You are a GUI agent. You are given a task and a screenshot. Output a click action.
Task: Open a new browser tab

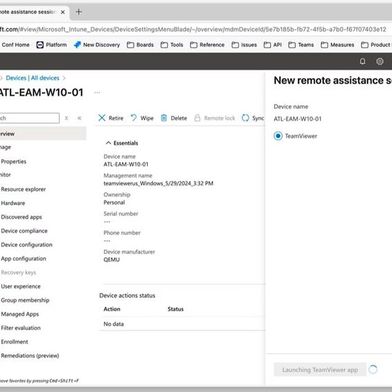[x=79, y=12]
